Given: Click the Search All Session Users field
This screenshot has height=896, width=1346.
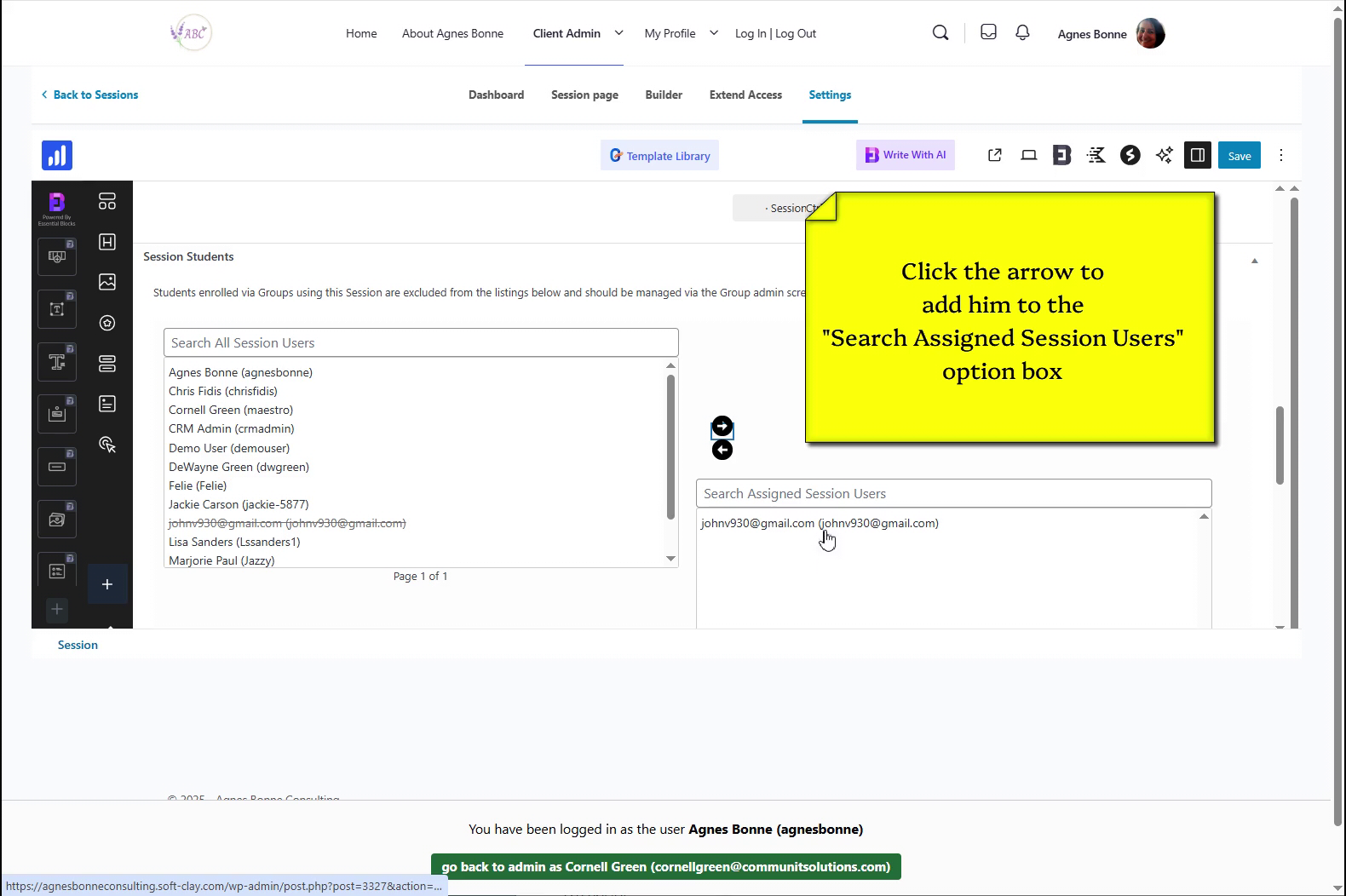Looking at the screenshot, I should coord(421,342).
